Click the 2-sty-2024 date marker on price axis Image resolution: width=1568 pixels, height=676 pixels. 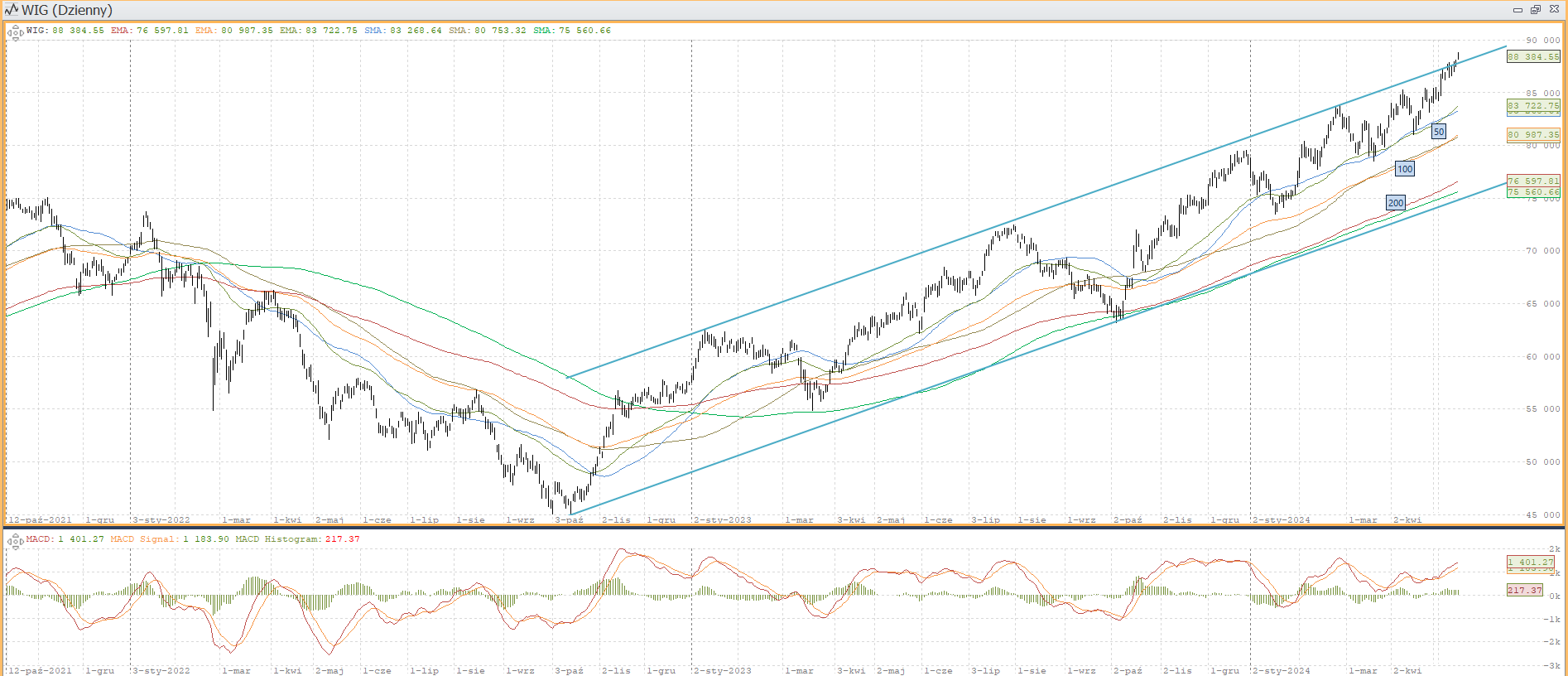pos(1282,520)
